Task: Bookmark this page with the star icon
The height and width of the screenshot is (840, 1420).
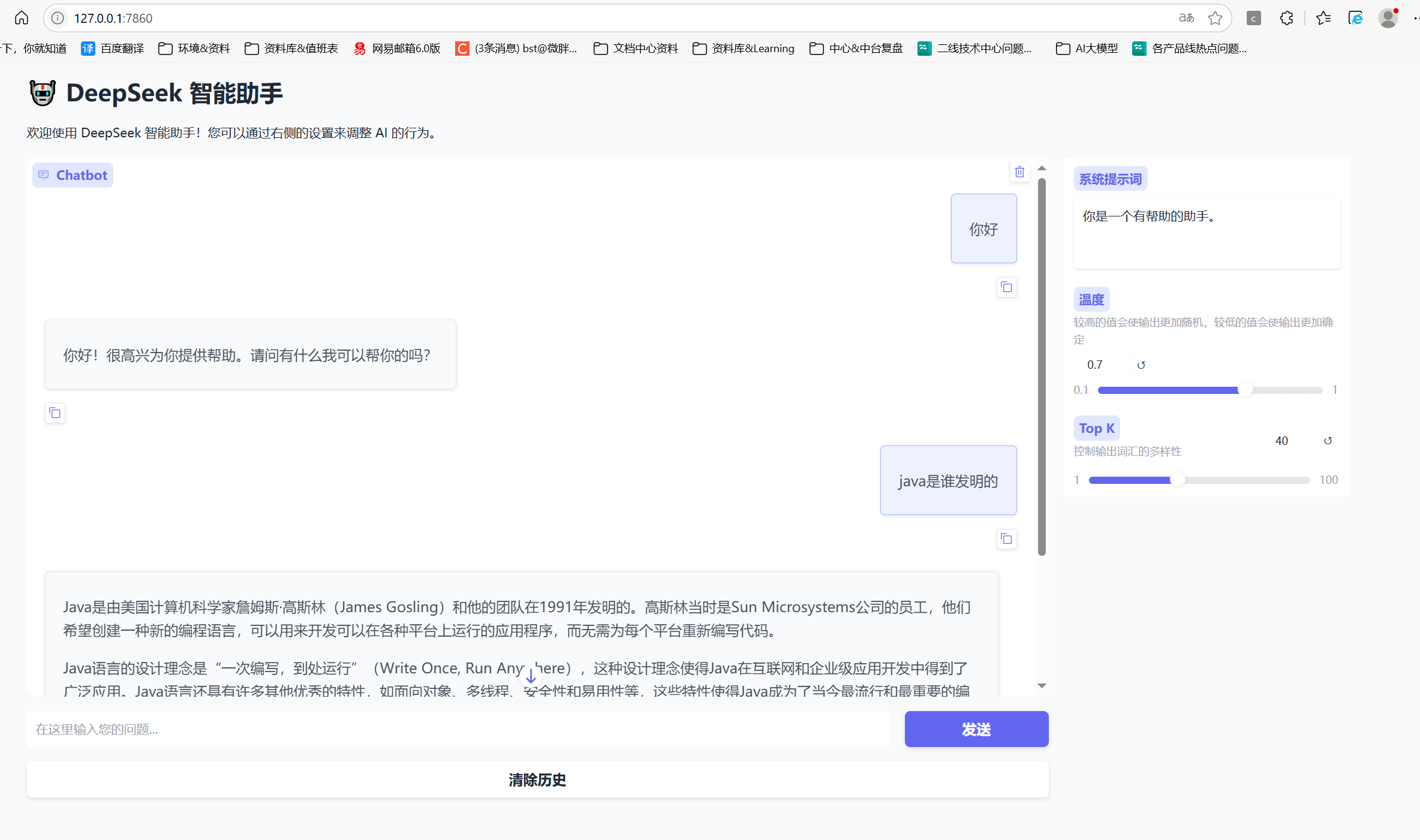Action: pyautogui.click(x=1215, y=18)
